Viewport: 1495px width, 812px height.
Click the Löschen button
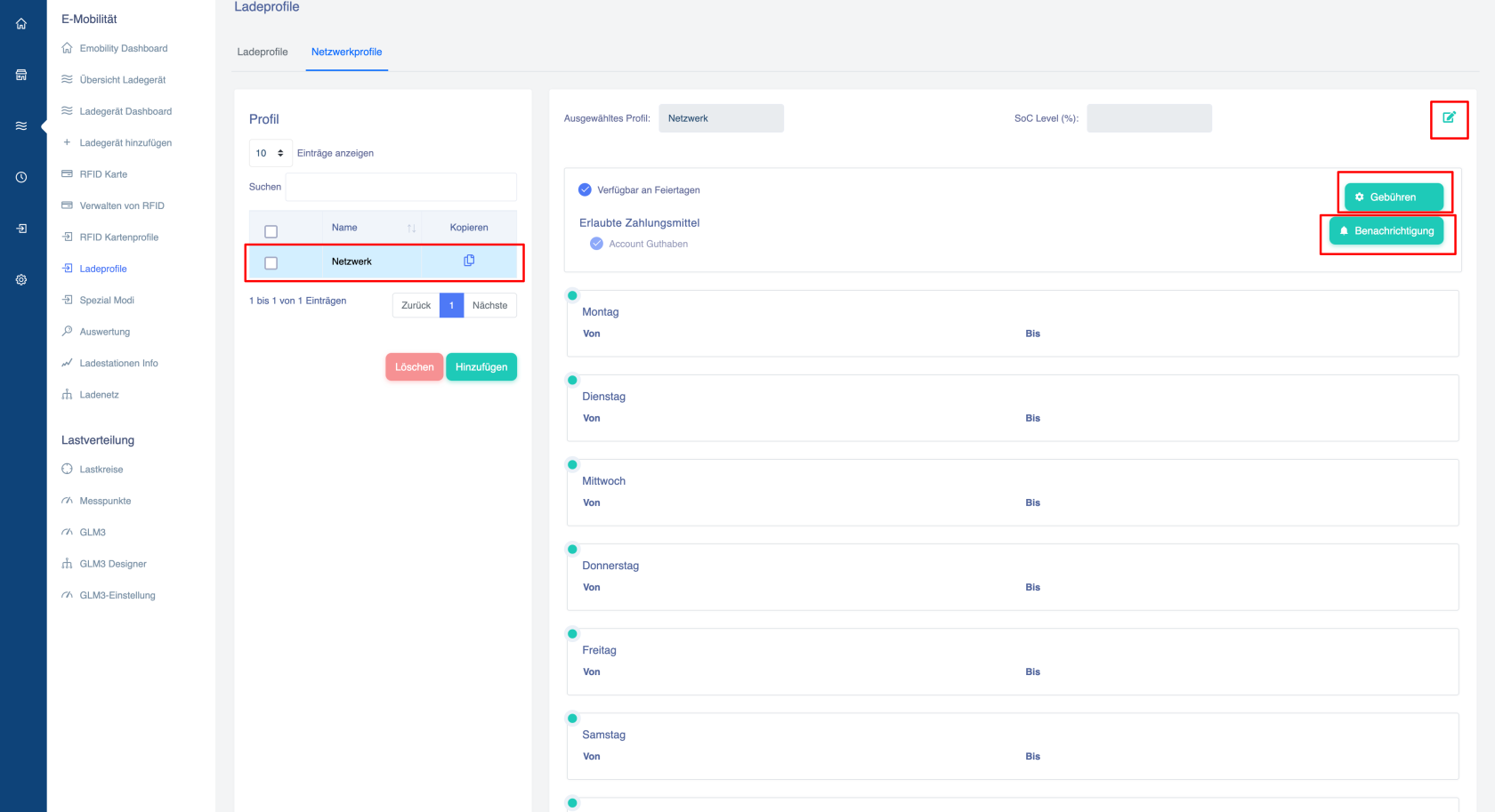[414, 366]
